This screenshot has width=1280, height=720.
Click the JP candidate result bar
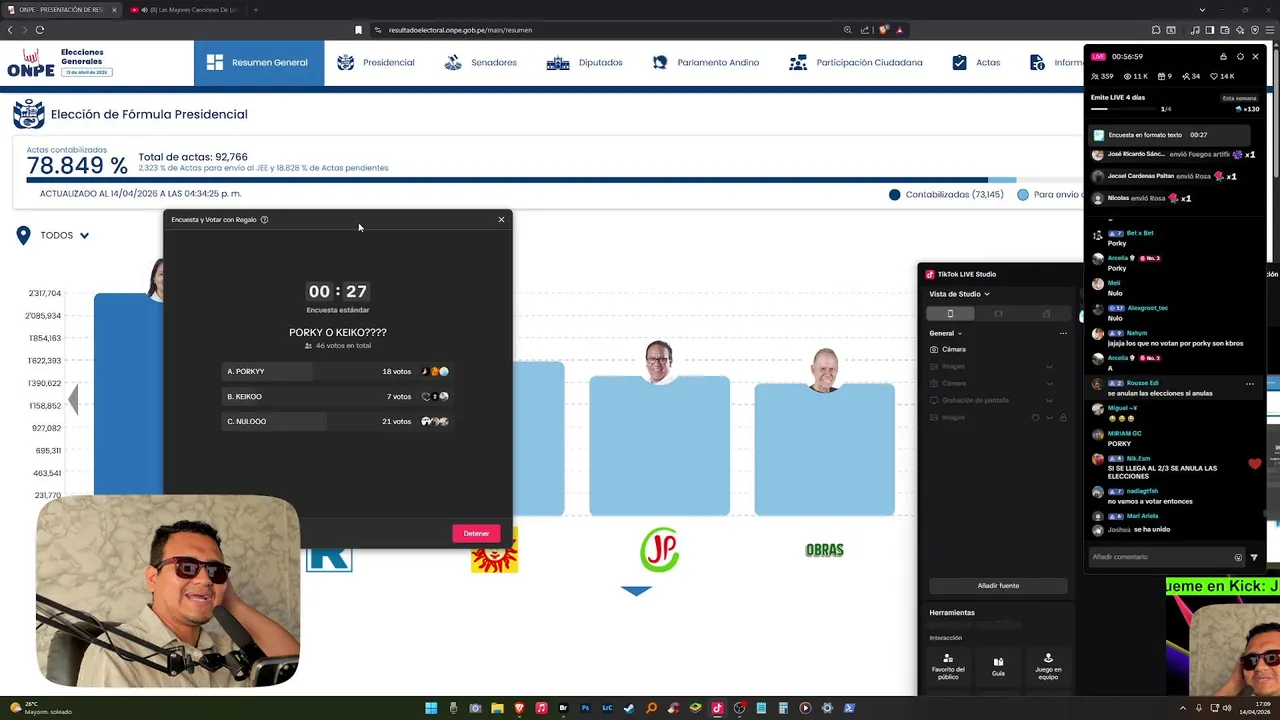[x=659, y=446]
